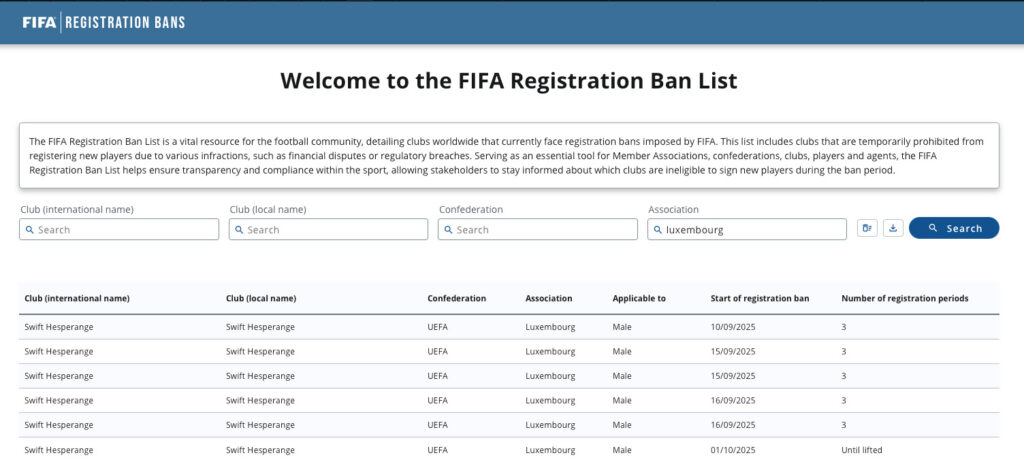Click the Applicable to column header
Screen dimensions: 1024x466
[639, 298]
